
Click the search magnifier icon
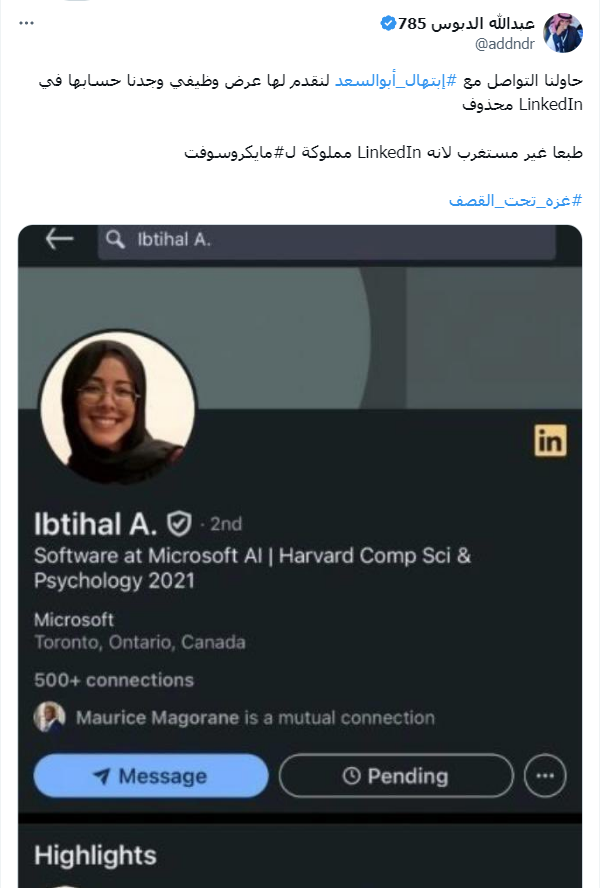tap(116, 240)
